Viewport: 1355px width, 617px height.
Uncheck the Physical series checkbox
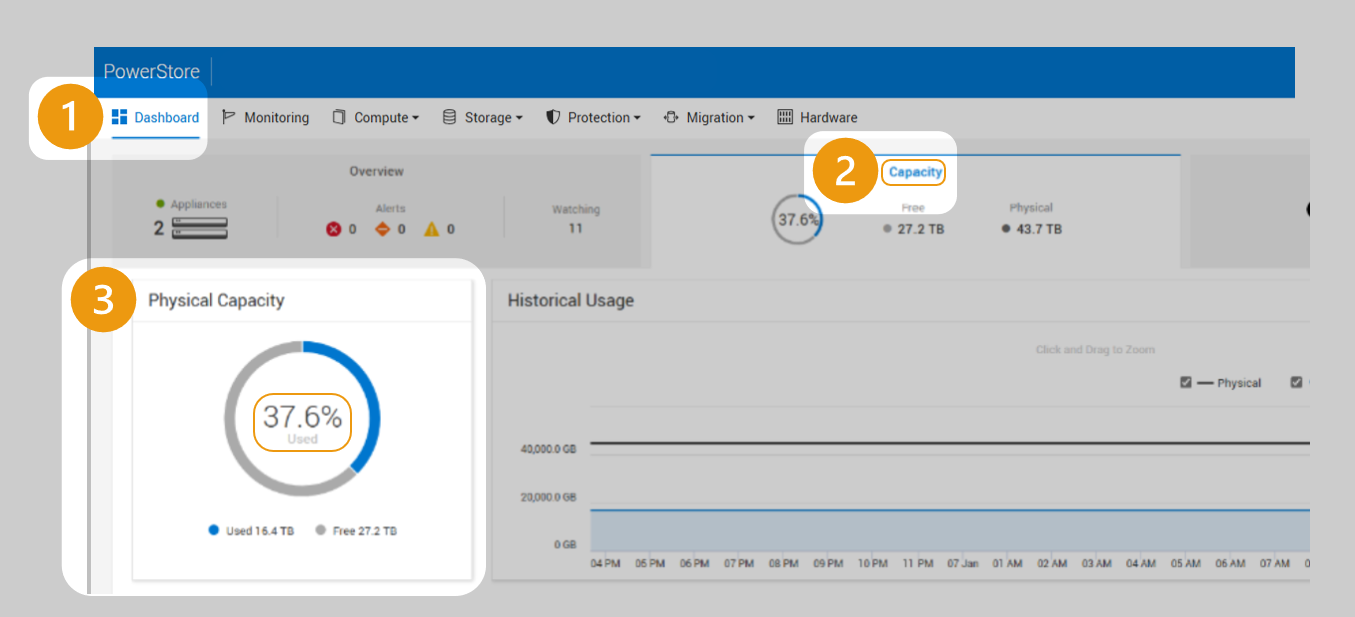(x=1186, y=382)
